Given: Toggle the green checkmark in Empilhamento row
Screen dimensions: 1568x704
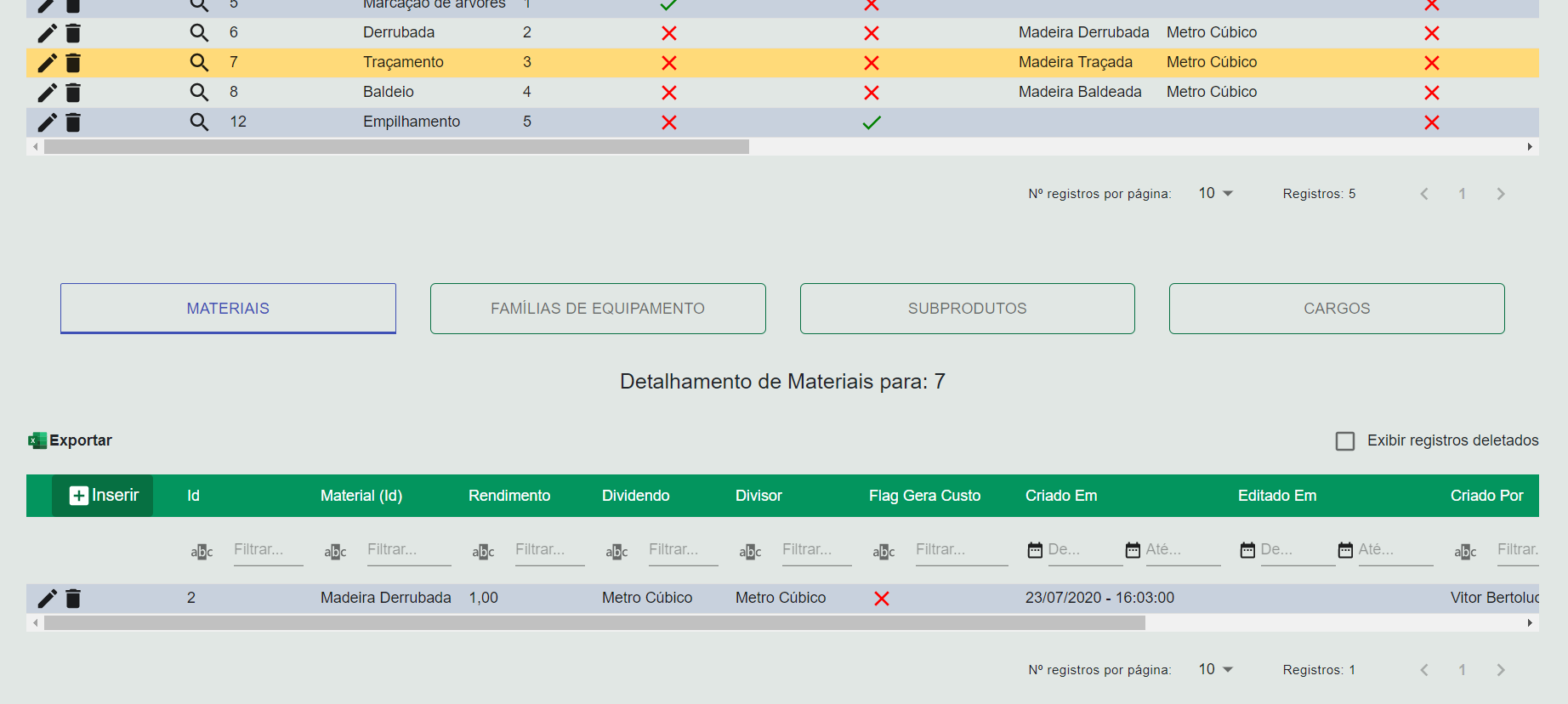Looking at the screenshot, I should (872, 122).
